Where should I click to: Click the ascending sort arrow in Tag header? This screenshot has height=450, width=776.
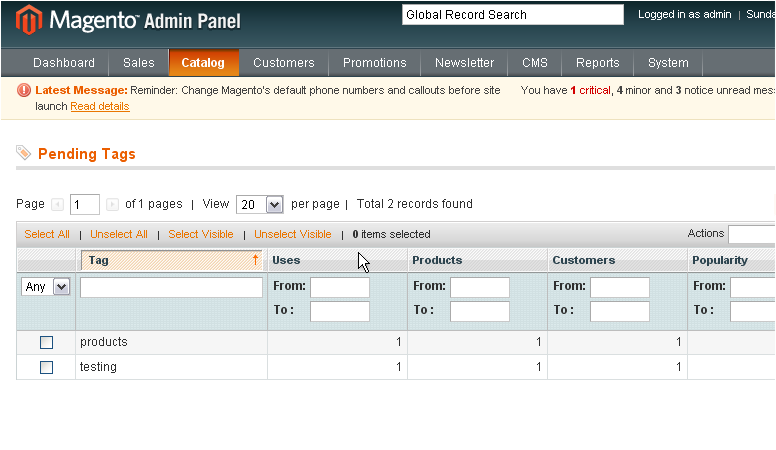coord(255,259)
